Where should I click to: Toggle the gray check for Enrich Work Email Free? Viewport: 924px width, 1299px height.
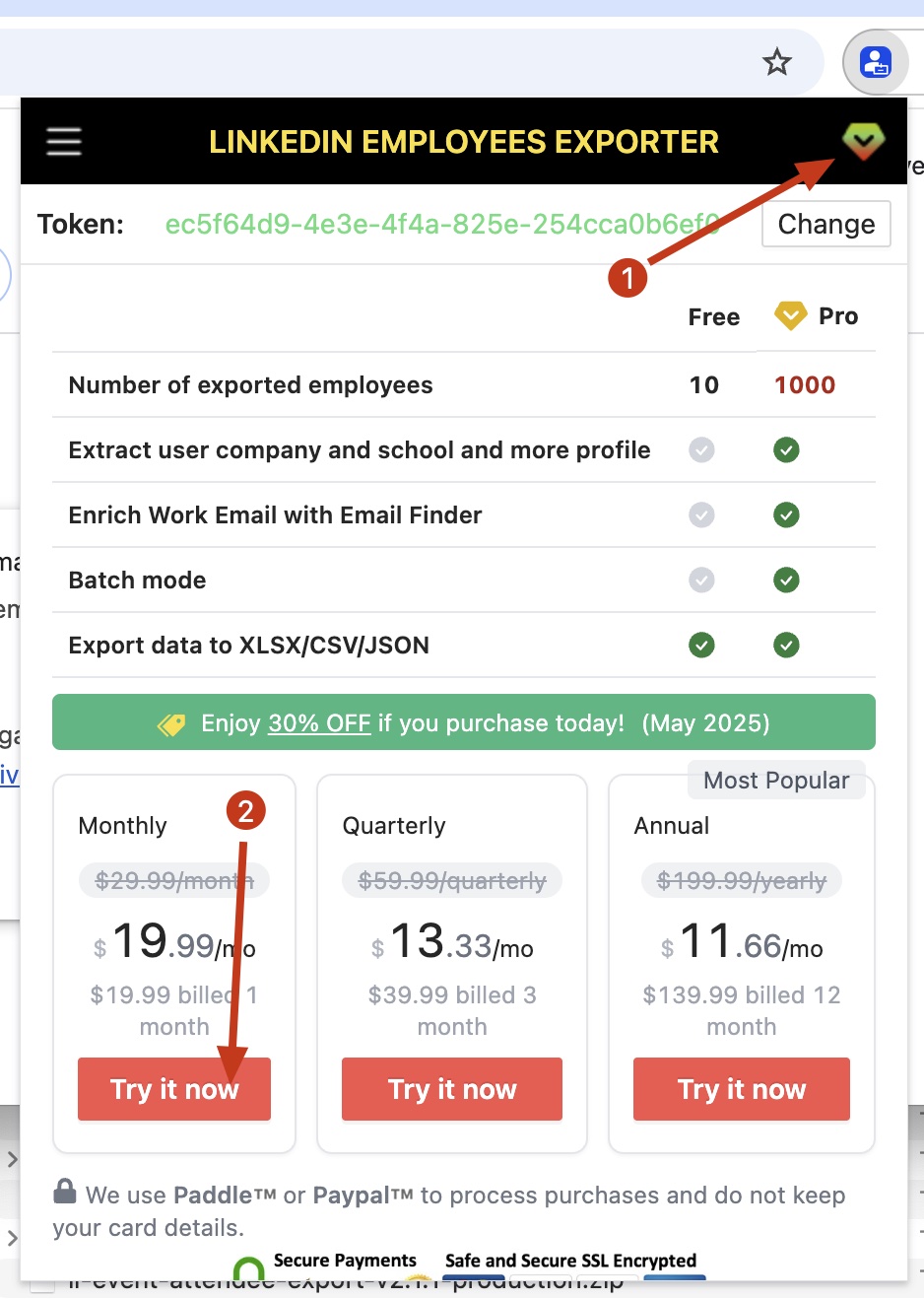click(x=701, y=514)
